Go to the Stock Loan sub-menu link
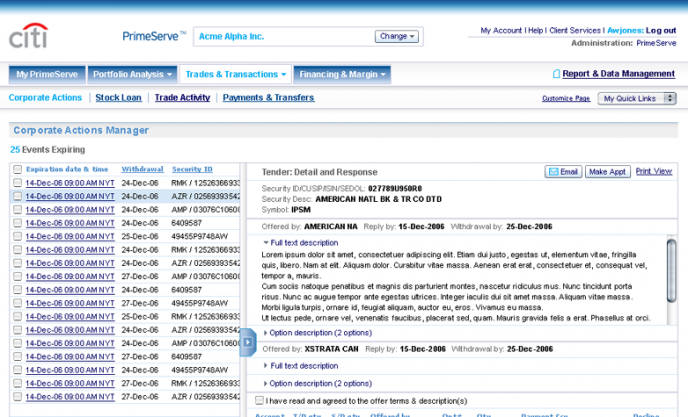 pos(118,98)
